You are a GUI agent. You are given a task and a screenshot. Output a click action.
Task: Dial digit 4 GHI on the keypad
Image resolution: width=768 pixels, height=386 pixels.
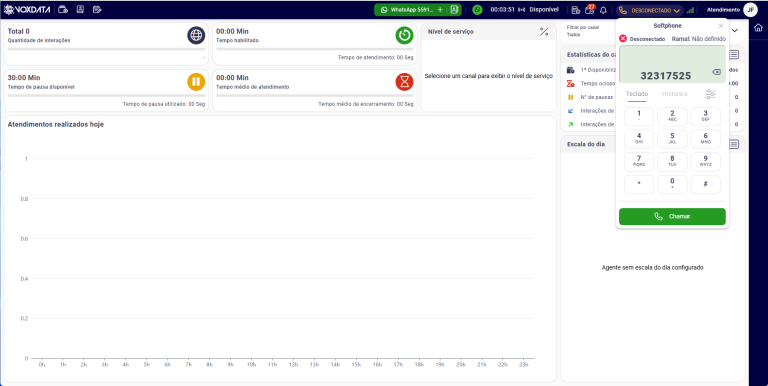click(639, 139)
